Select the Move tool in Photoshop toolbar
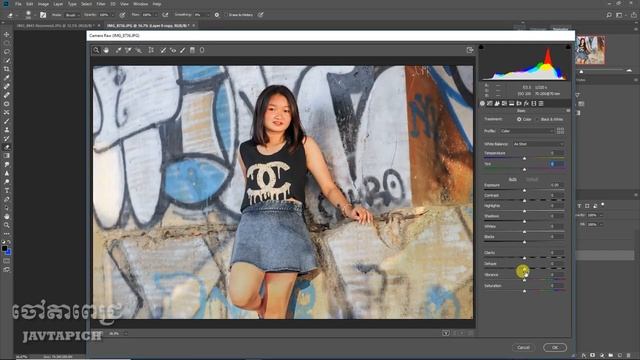Viewport: 640px width, 360px height. pos(7,35)
